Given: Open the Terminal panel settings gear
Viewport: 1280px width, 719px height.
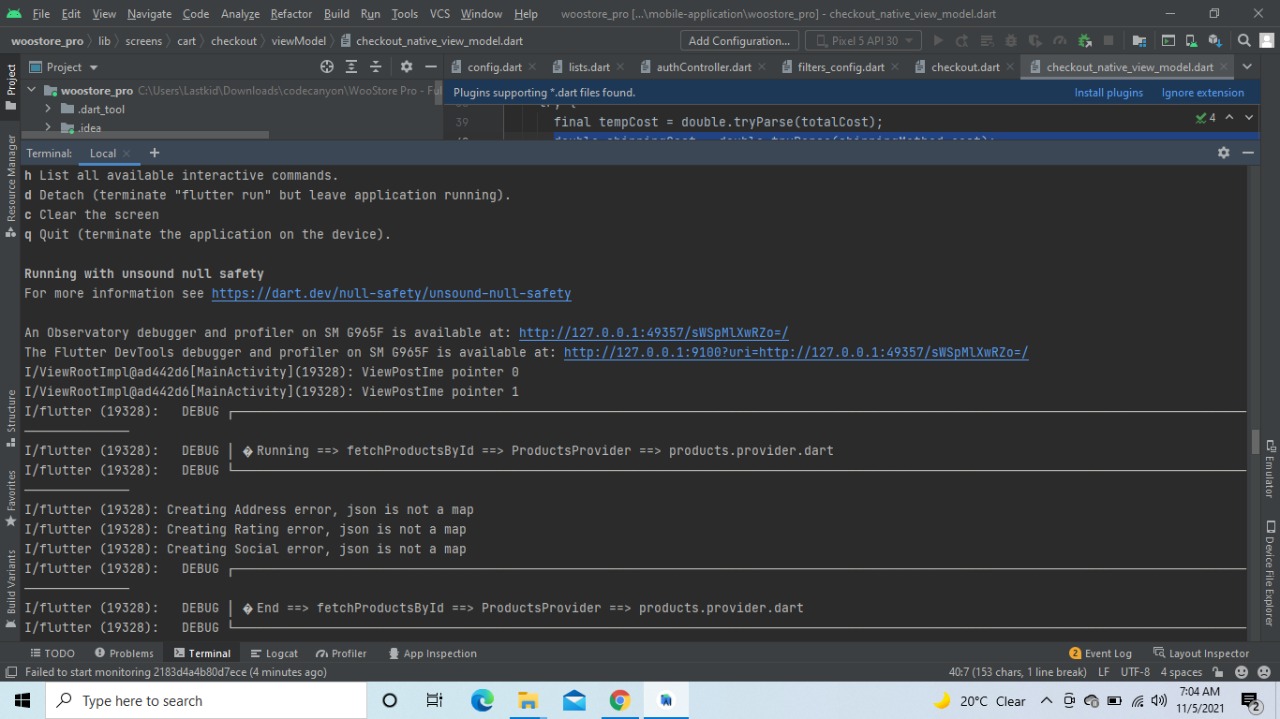Looking at the screenshot, I should tap(1223, 153).
